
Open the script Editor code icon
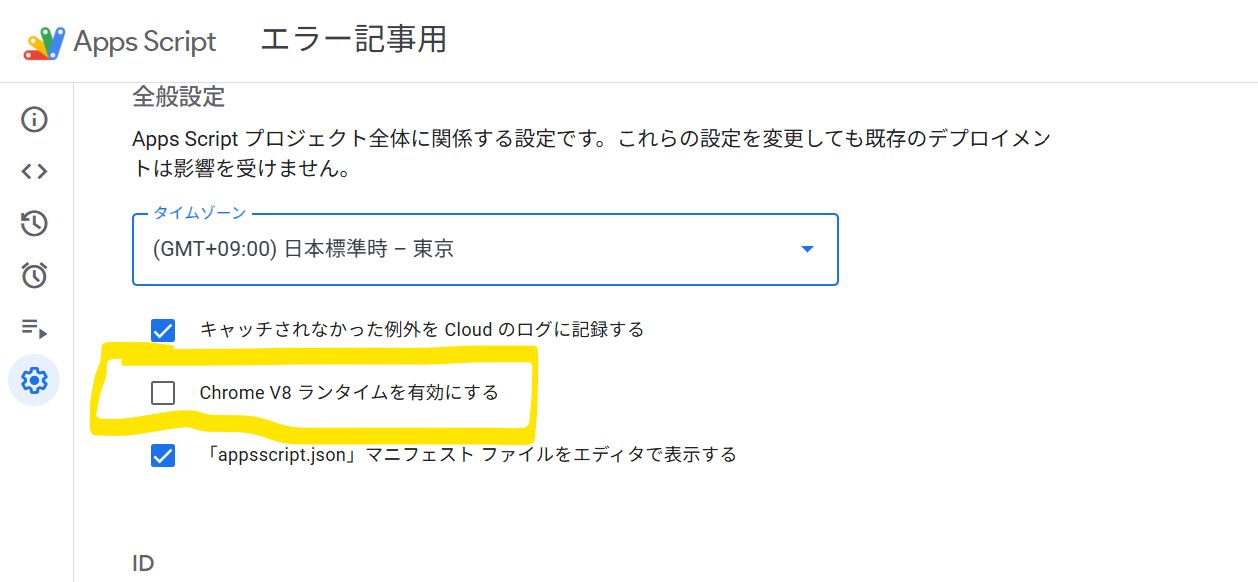[x=34, y=171]
